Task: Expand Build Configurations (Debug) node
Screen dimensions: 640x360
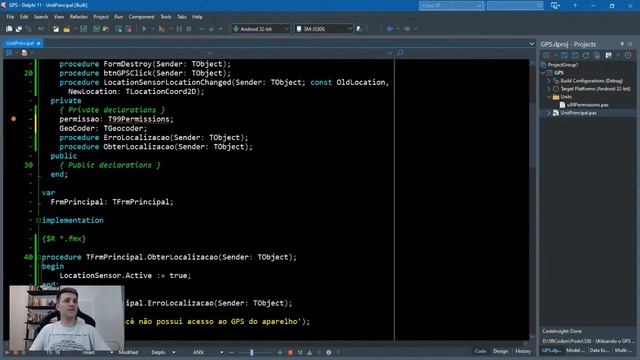Action: [549, 81]
